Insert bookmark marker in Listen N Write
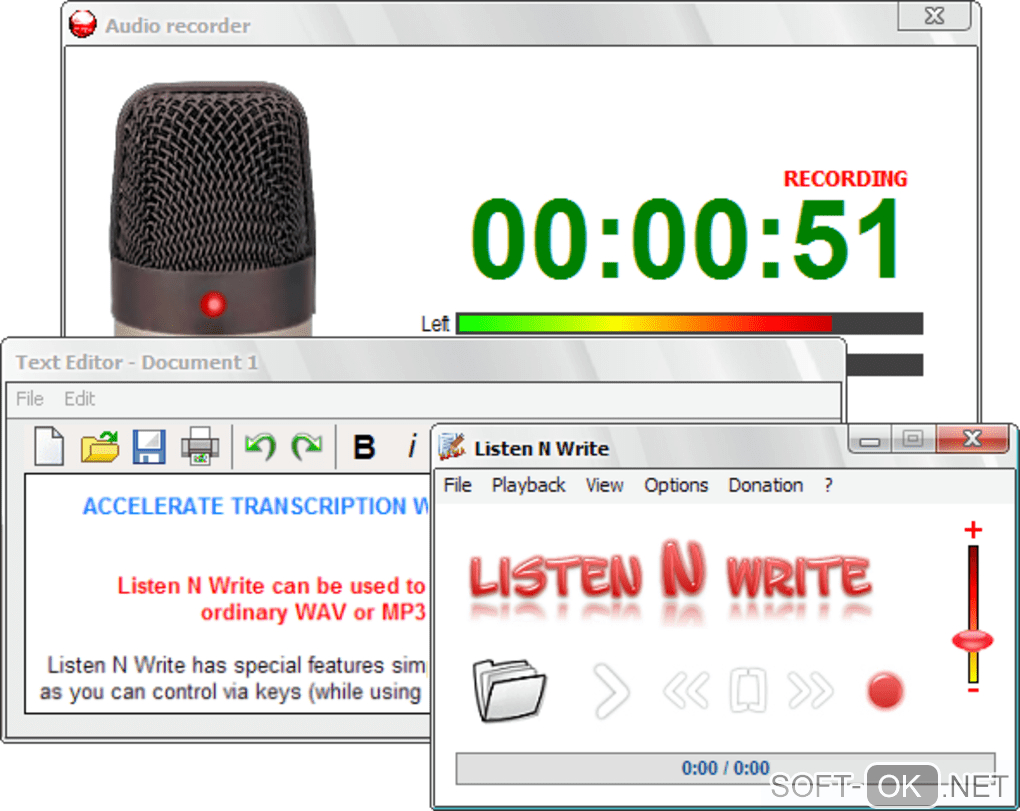The height and width of the screenshot is (811, 1020). 748,691
